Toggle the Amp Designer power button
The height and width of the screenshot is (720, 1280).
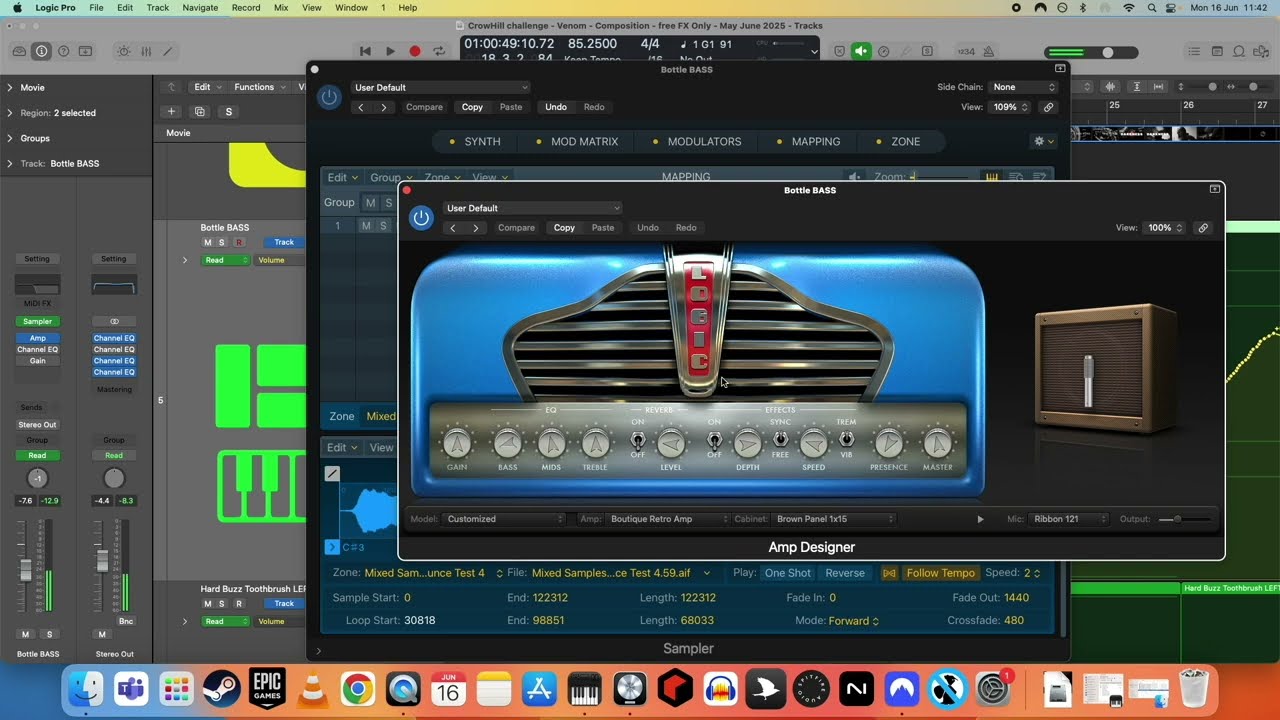coord(421,217)
